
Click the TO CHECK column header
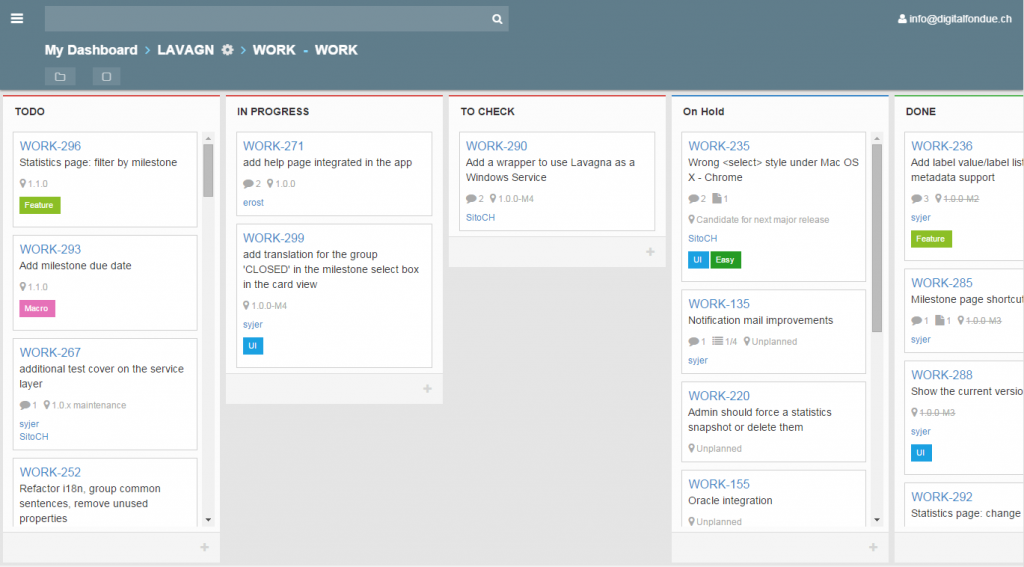tap(487, 112)
